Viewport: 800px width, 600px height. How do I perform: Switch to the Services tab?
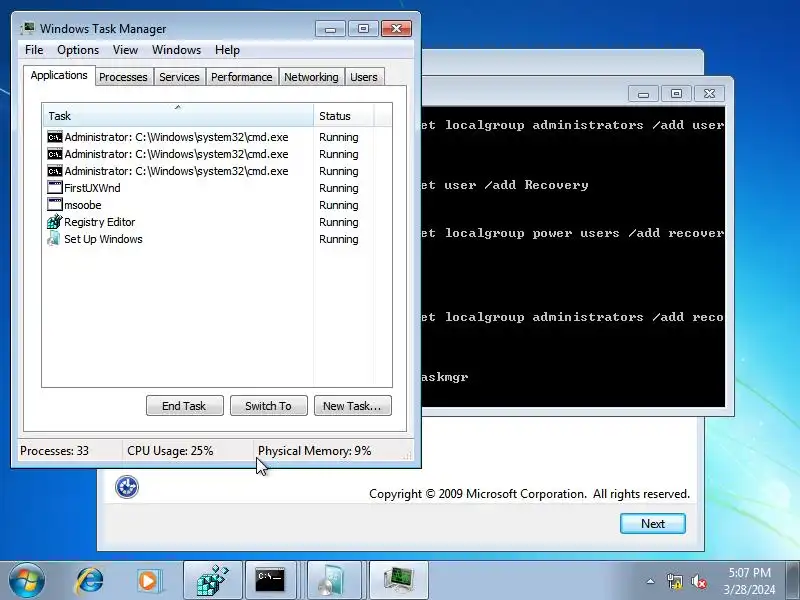(179, 77)
